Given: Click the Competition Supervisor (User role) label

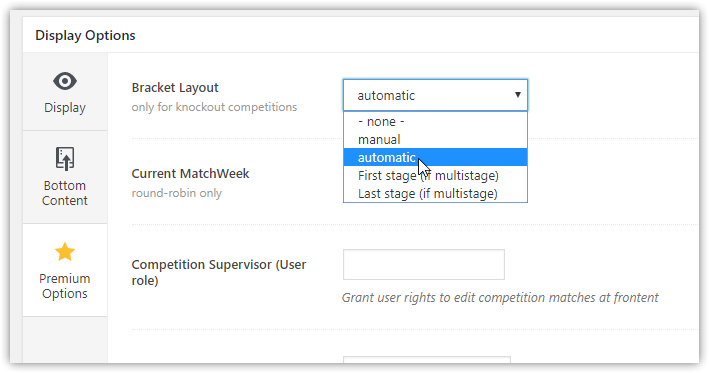Looking at the screenshot, I should (219, 272).
